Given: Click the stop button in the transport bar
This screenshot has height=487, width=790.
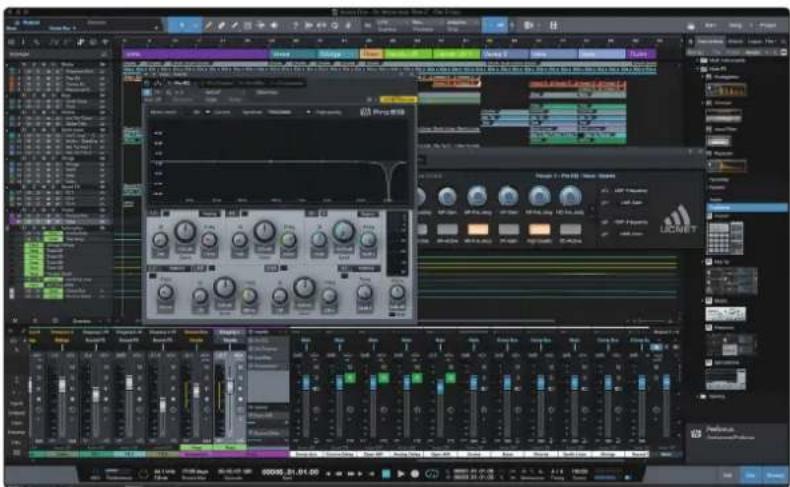Looking at the screenshot, I should click(x=386, y=474).
